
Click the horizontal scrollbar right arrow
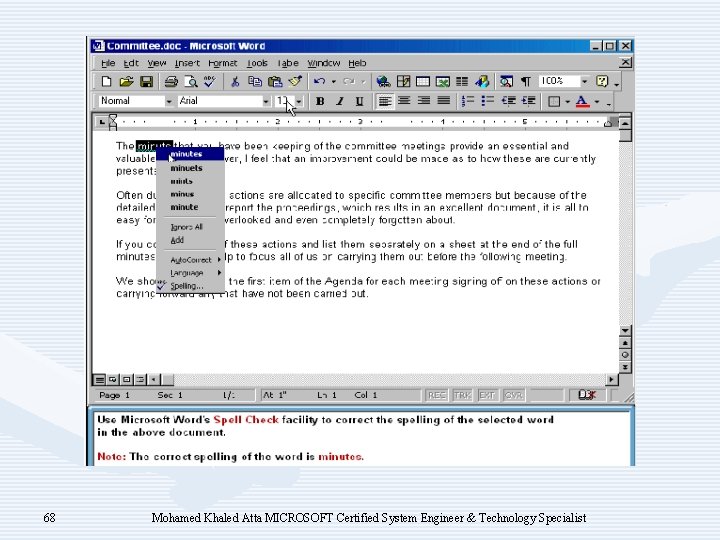click(611, 379)
